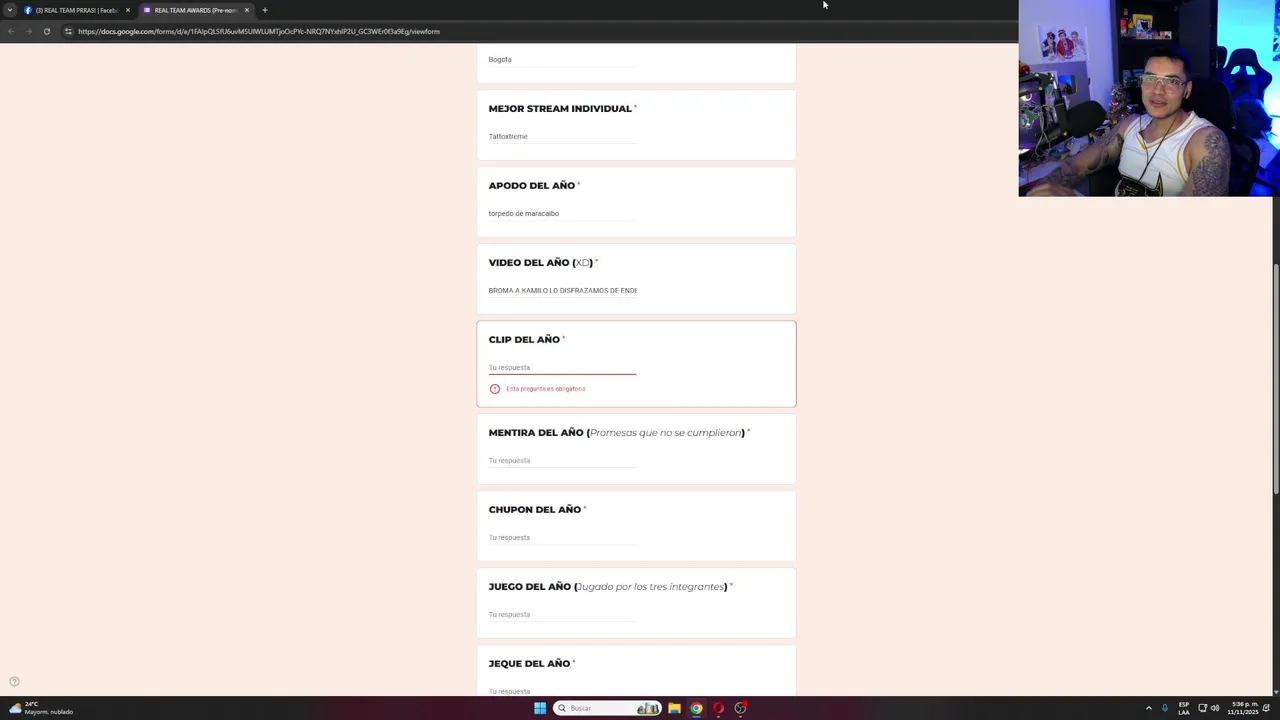Open the tab search dropdown in Chrome
Screen dimensions: 1280x720
pos(10,10)
